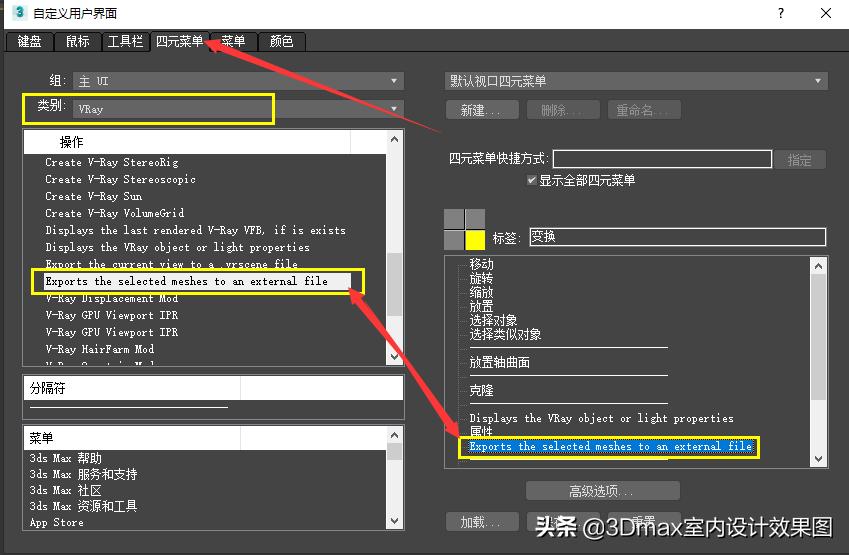Select Exports selected meshes in action list
849x555 pixels.
point(198,281)
